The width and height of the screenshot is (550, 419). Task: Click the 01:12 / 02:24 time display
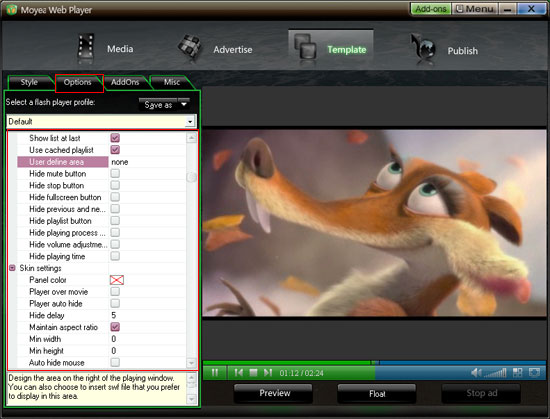point(301,373)
